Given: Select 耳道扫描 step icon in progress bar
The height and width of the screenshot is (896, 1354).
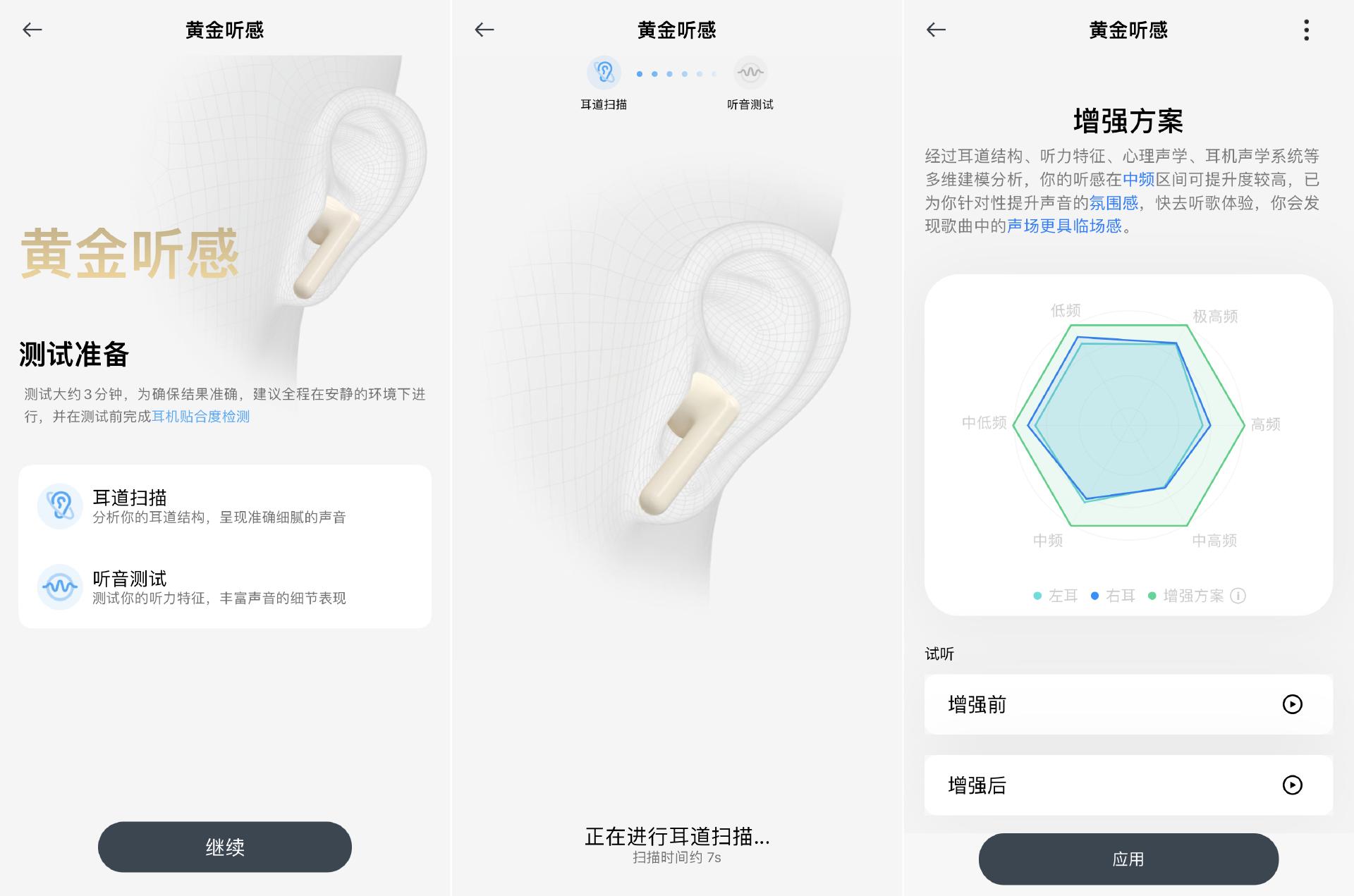Looking at the screenshot, I should coord(604,72).
